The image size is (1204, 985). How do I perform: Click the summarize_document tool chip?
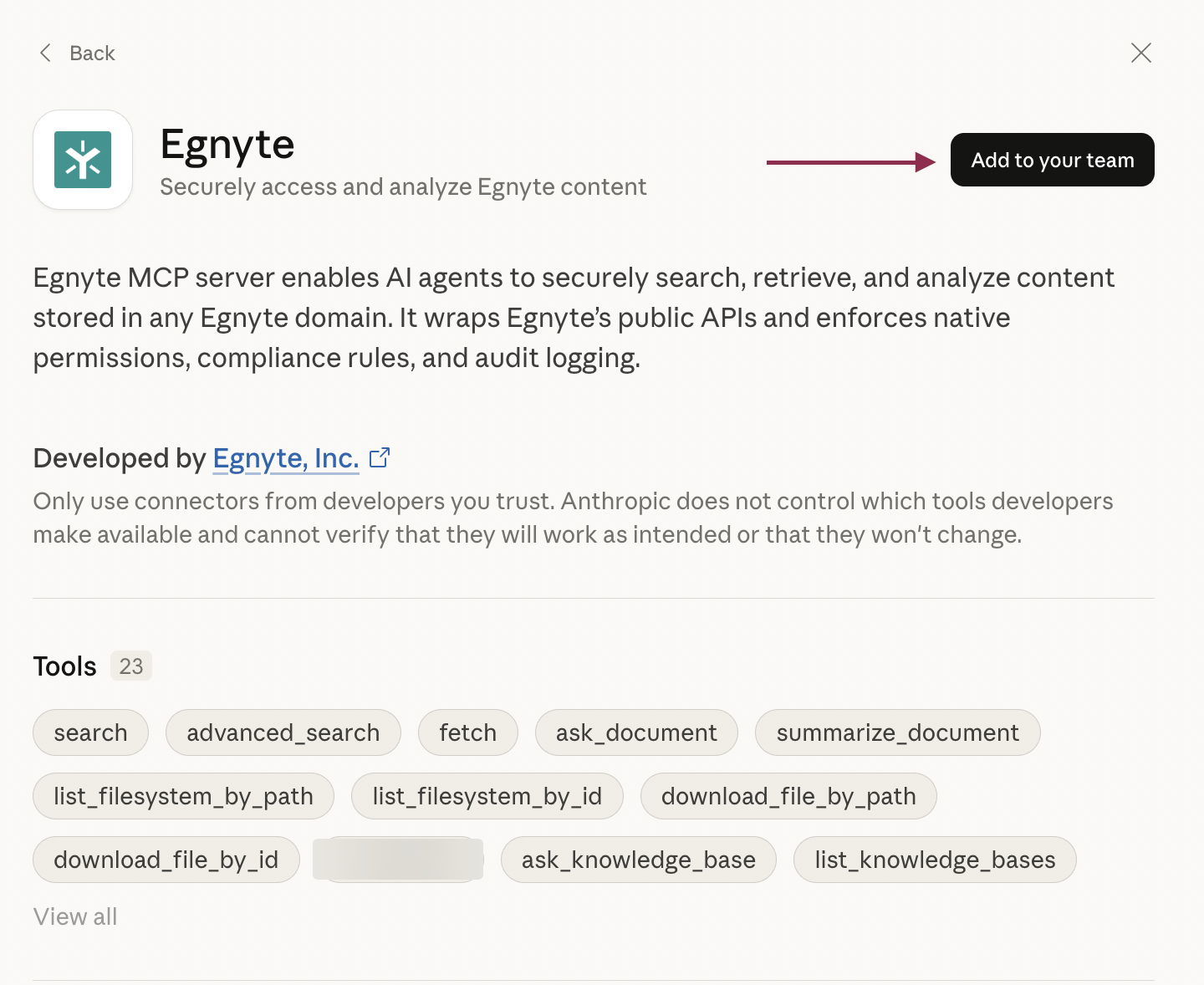coord(897,732)
